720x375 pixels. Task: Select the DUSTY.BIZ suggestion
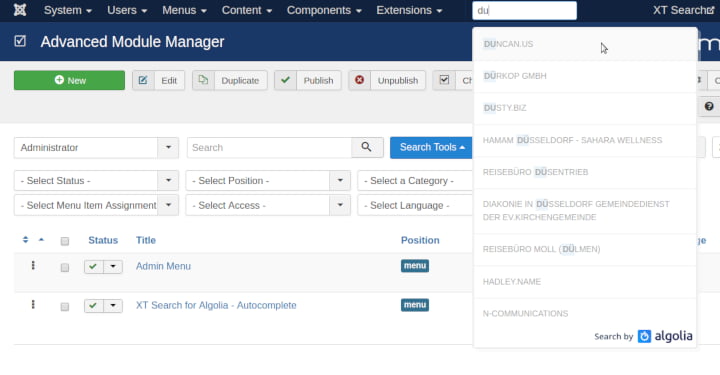coord(585,108)
